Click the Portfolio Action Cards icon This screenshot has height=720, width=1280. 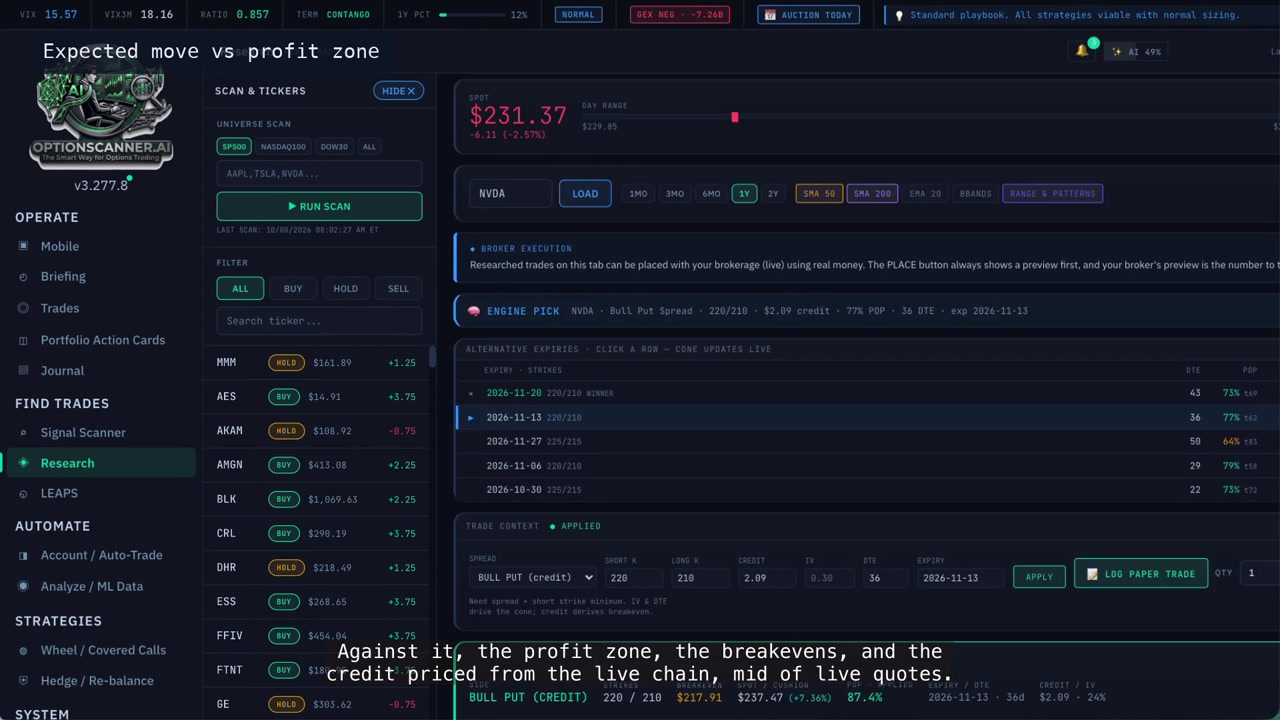(x=24, y=340)
